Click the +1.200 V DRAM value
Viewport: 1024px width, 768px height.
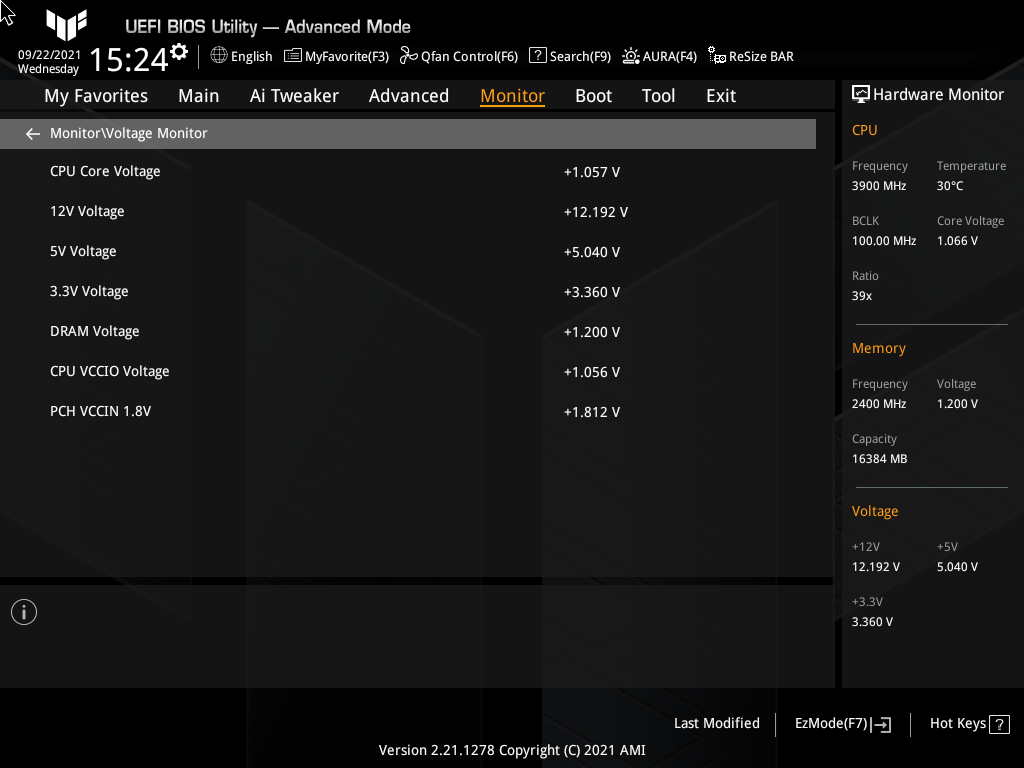pyautogui.click(x=592, y=332)
